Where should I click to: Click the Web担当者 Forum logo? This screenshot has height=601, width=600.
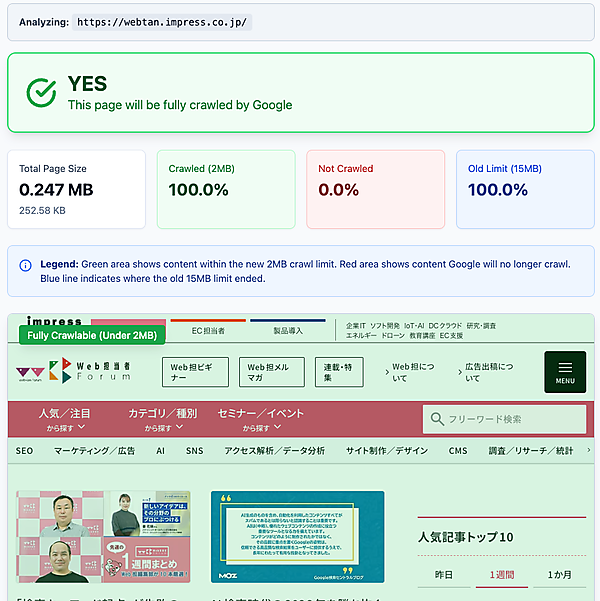[73, 371]
